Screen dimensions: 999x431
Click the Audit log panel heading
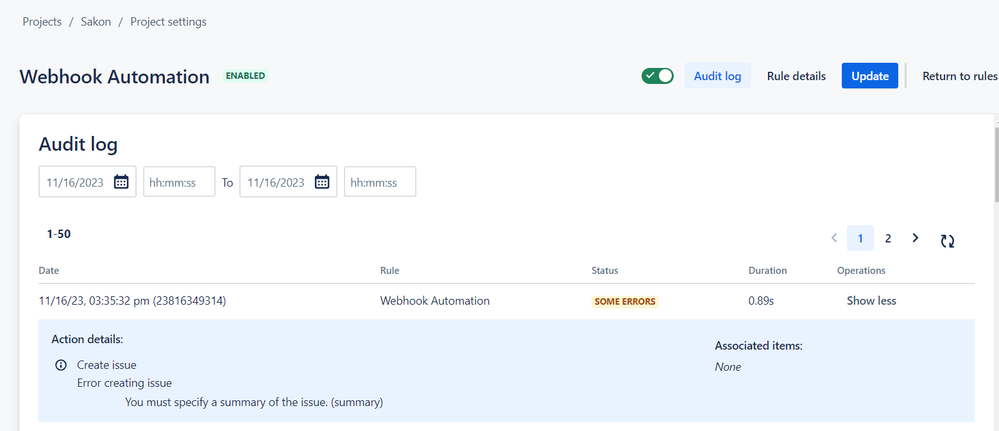pyautogui.click(x=78, y=145)
